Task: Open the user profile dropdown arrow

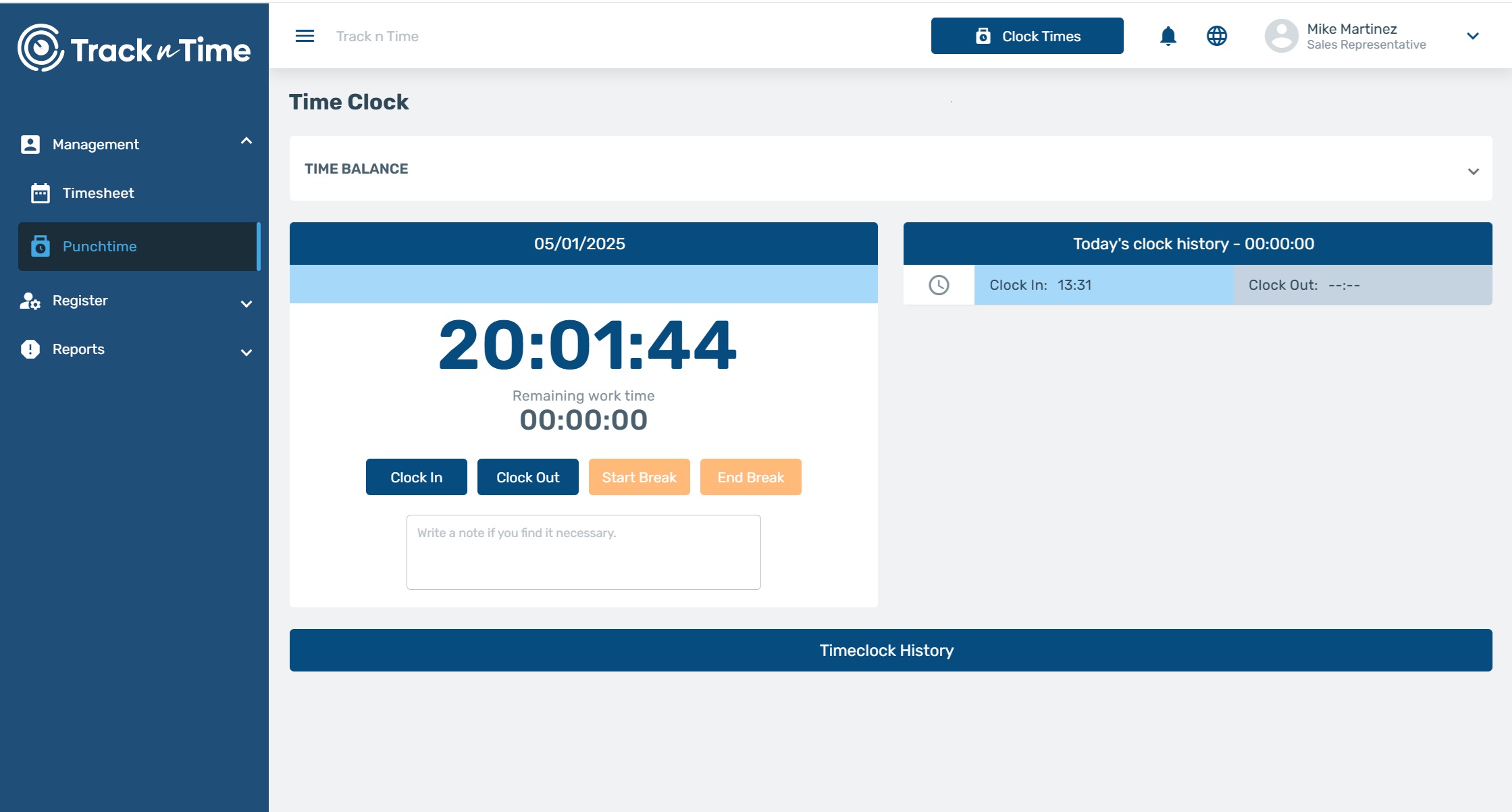Action: [1473, 36]
